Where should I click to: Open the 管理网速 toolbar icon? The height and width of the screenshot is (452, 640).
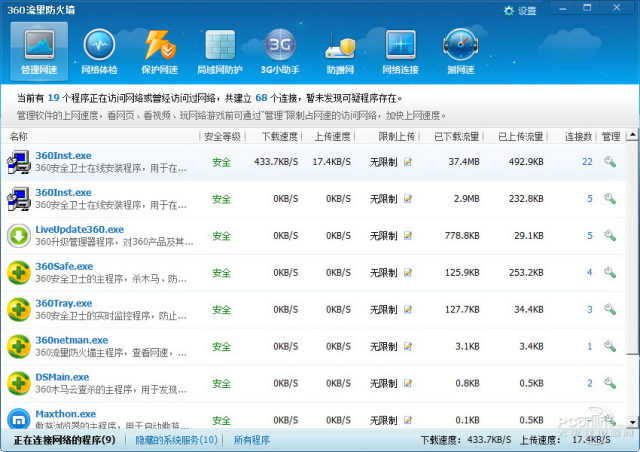pyautogui.click(x=39, y=52)
